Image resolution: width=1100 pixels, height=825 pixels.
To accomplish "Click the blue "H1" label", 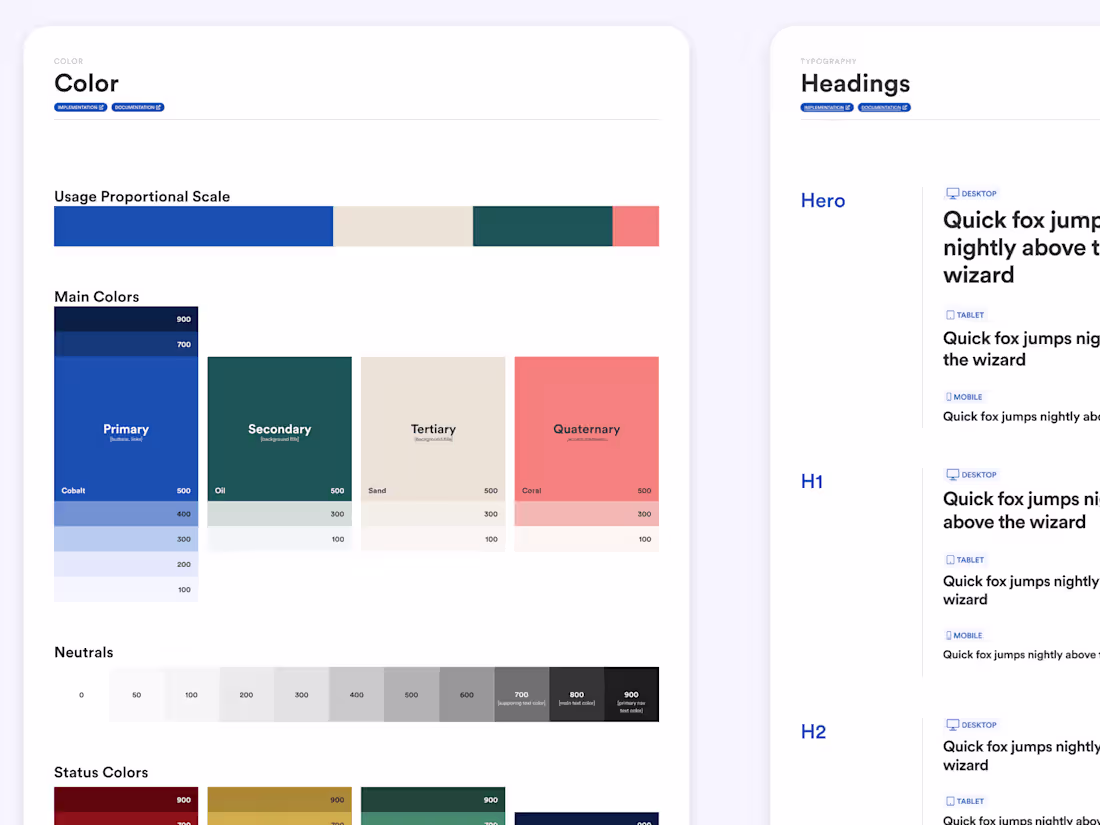I will pyautogui.click(x=812, y=481).
